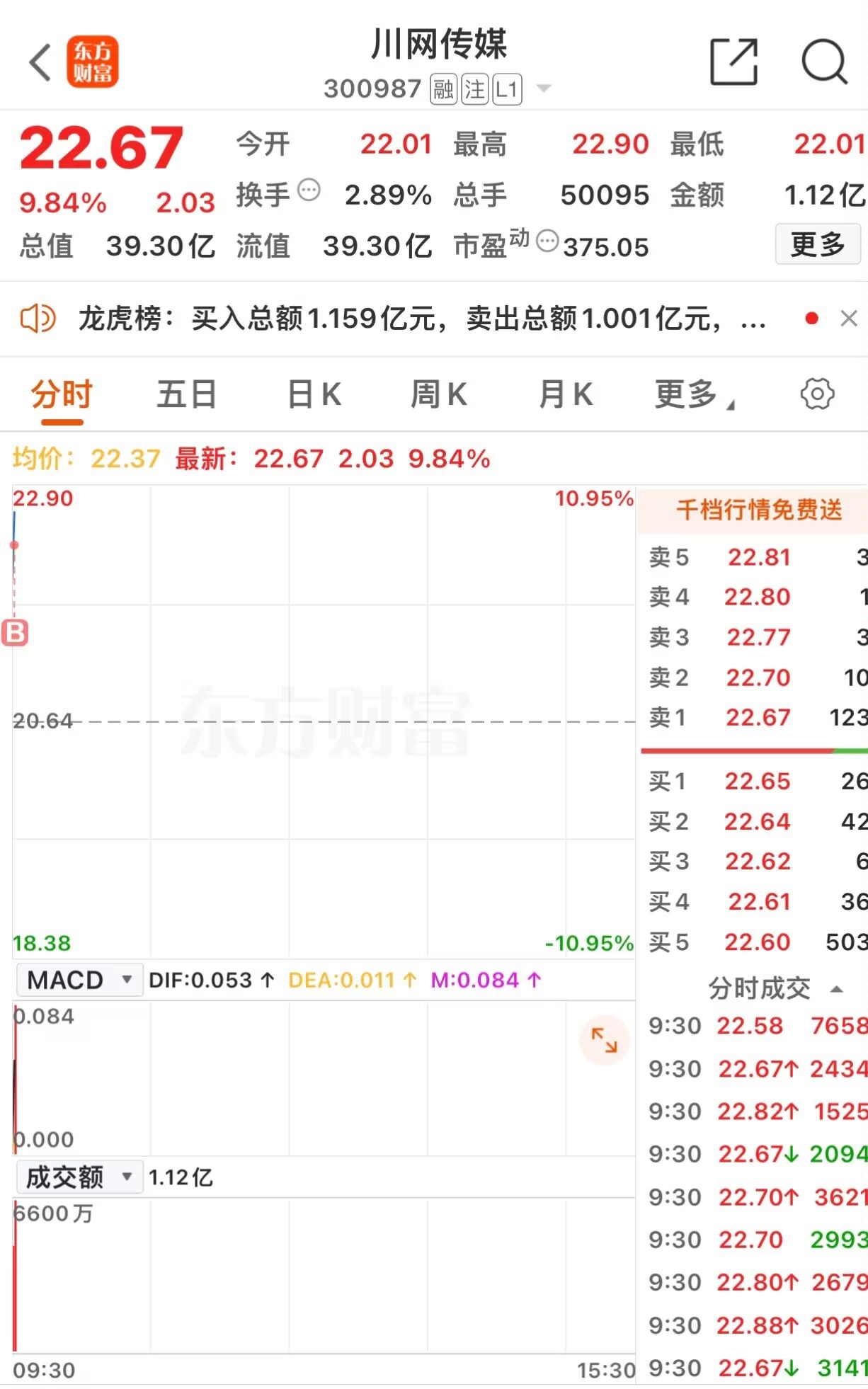Image resolution: width=868 pixels, height=1389 pixels.
Task: Tap the back arrow icon
Action: point(40,62)
